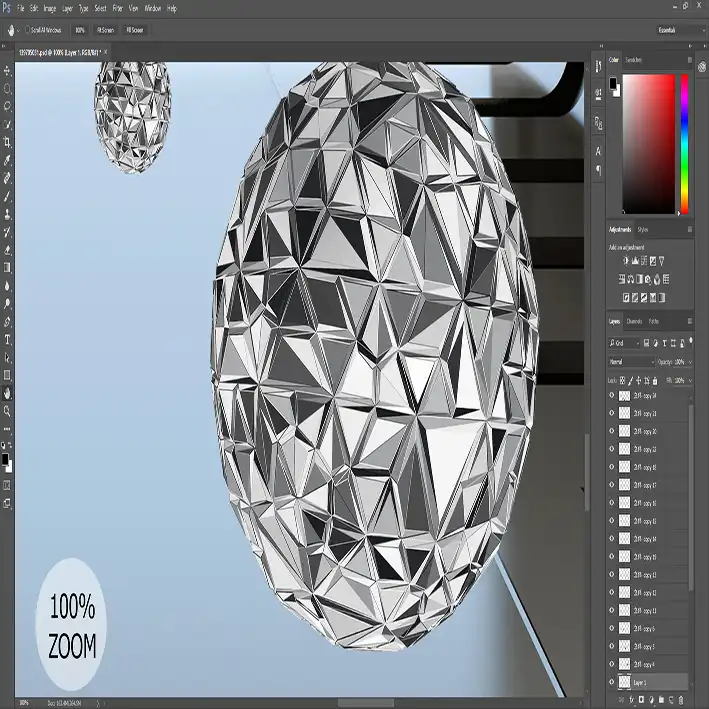The height and width of the screenshot is (709, 709).
Task: Select the Zoom tool in toolbar
Action: click(x=8, y=410)
